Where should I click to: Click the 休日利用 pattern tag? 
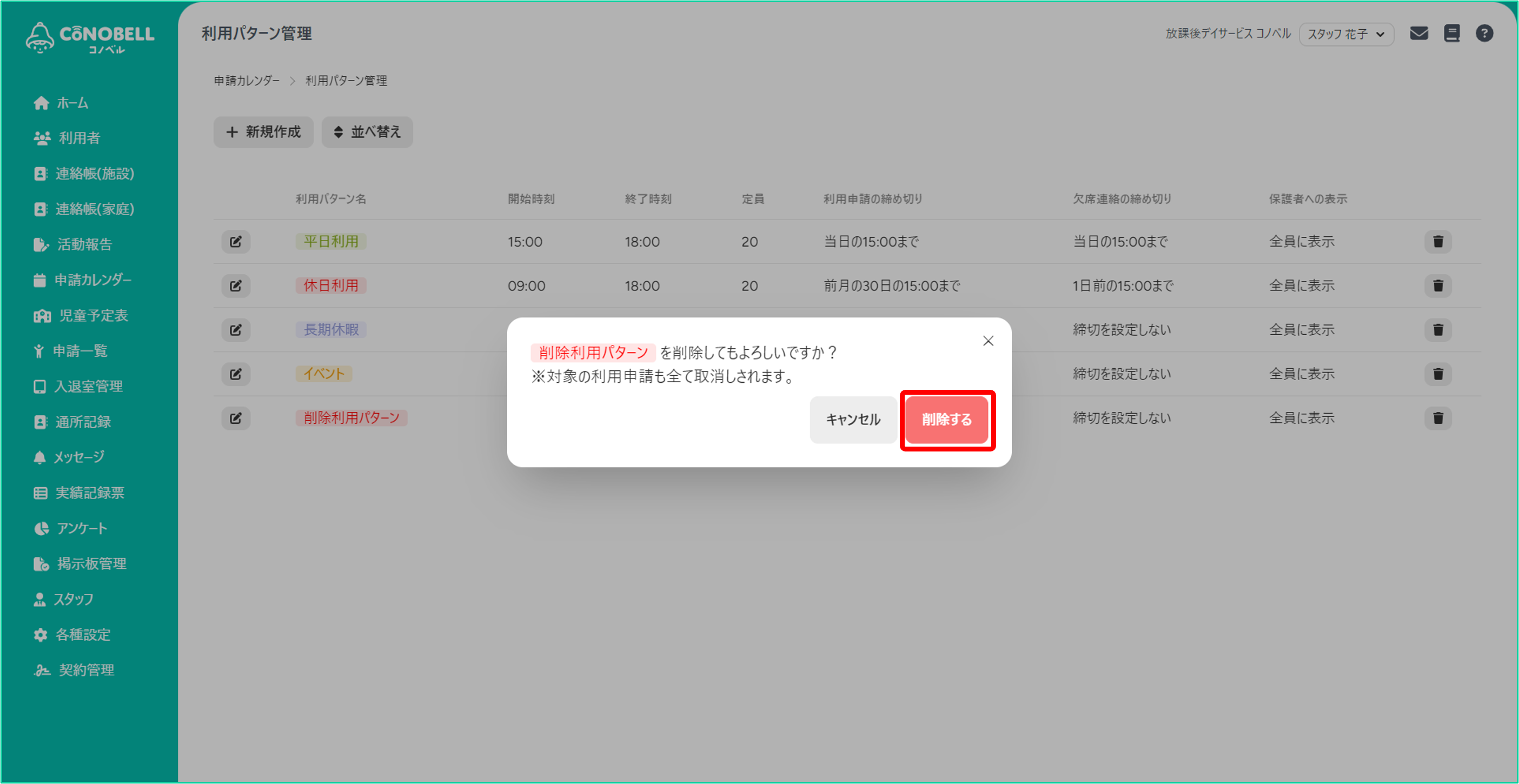tap(331, 286)
